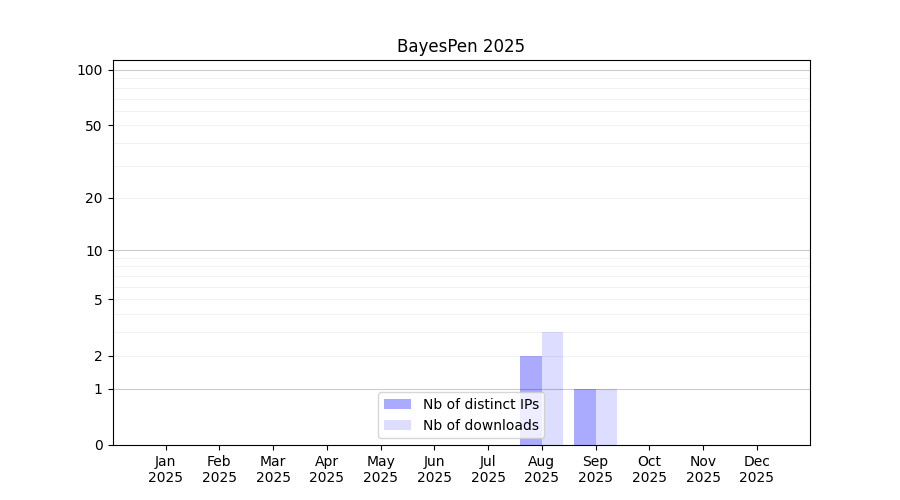This screenshot has width=900, height=500.
Task: Click the 20 y-axis tick label
Action: (94, 199)
